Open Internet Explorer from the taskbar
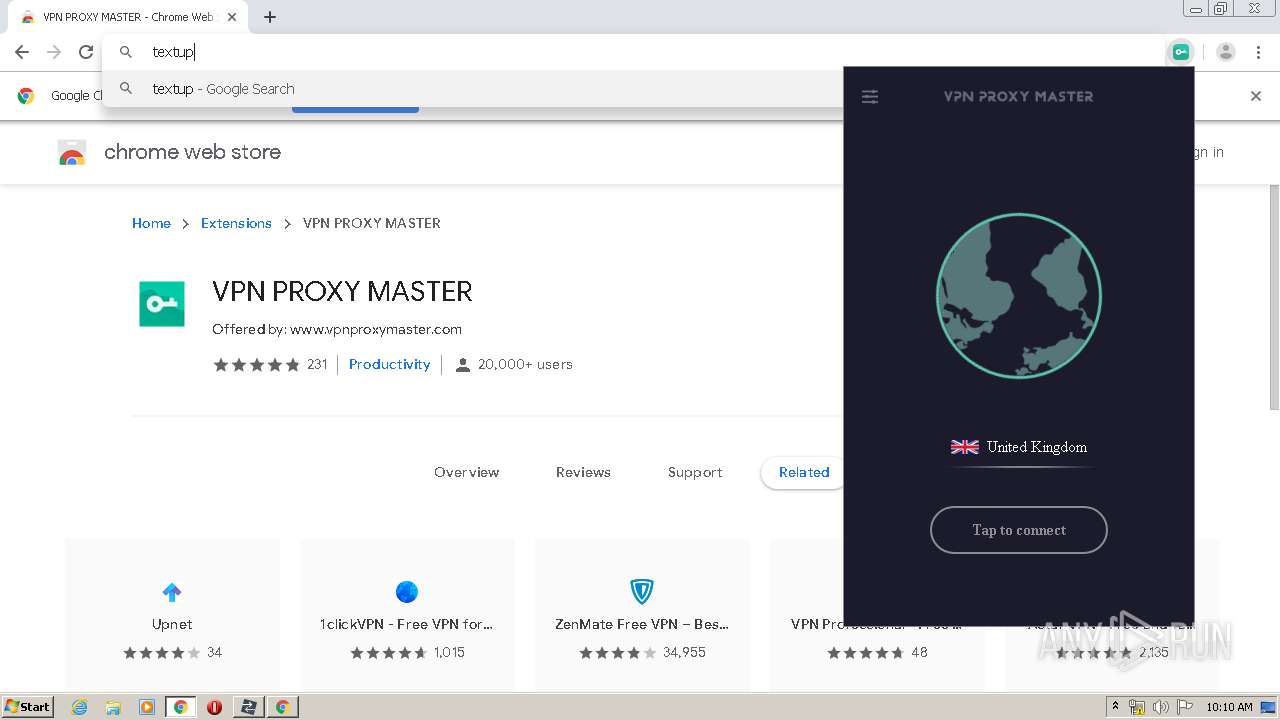This screenshot has height=720, width=1280. tap(80, 707)
